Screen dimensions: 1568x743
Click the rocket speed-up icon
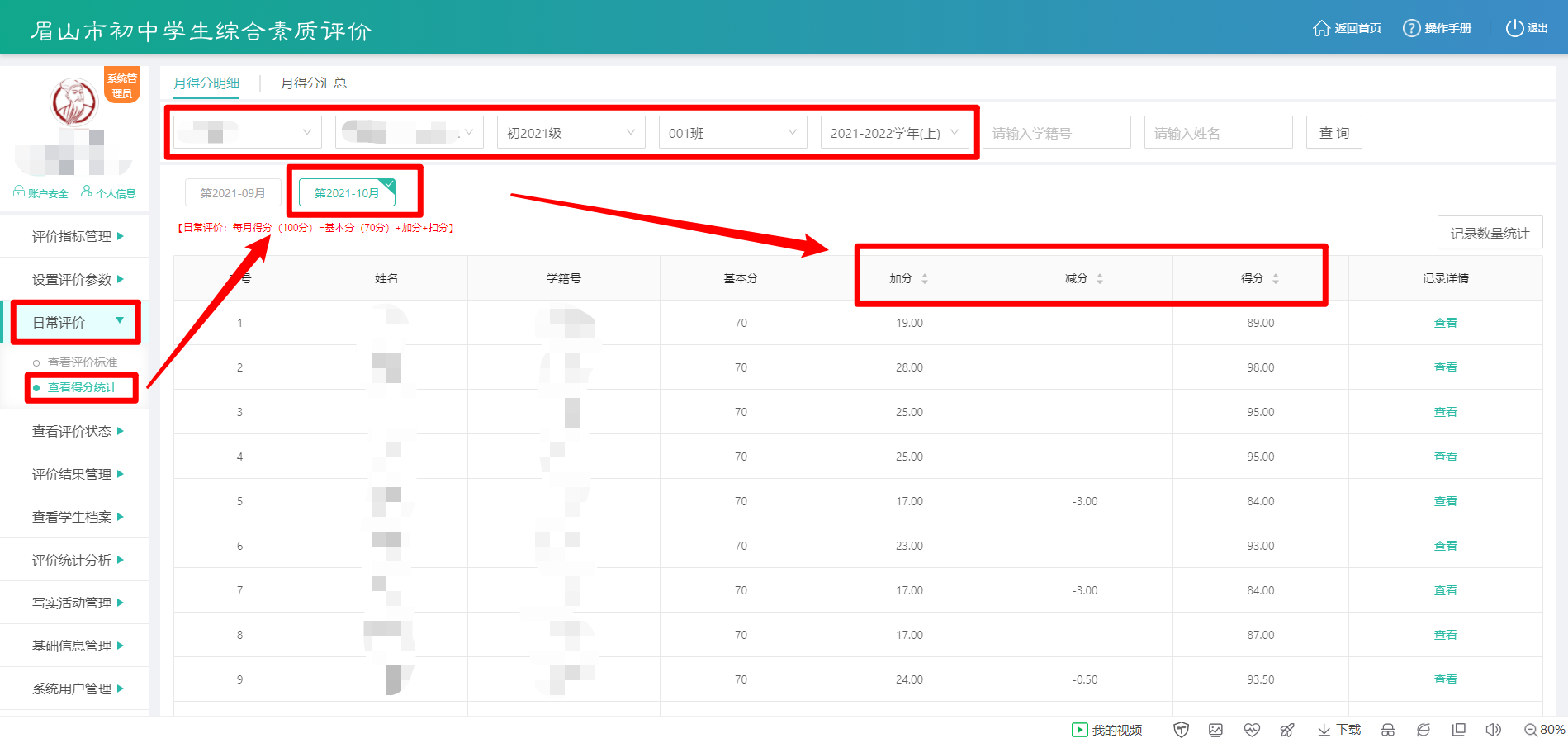[1287, 730]
